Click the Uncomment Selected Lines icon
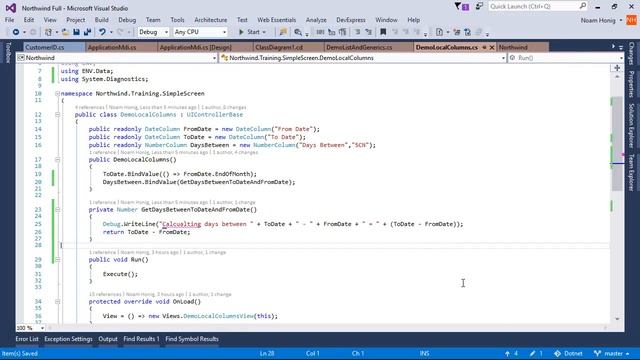The image size is (640, 360). click(x=368, y=32)
